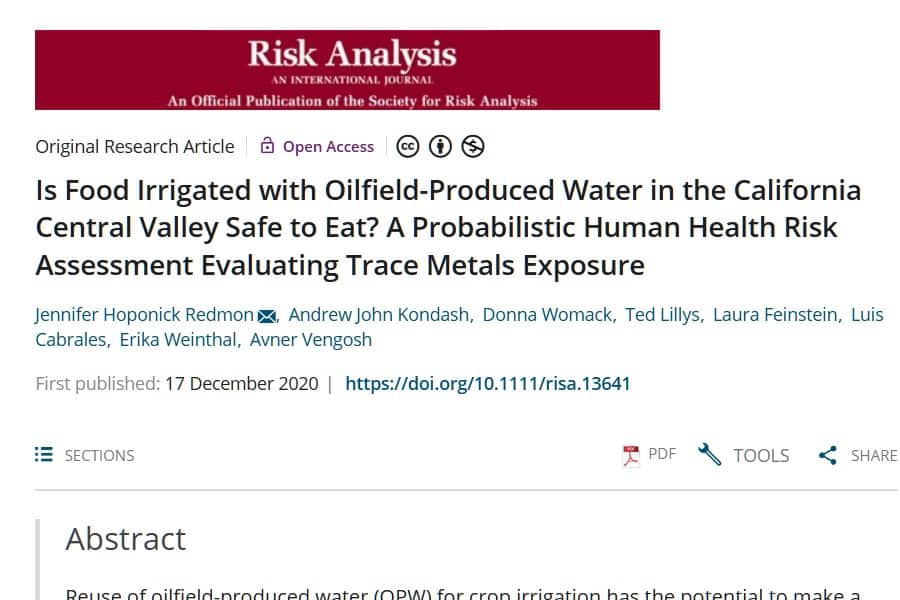Image resolution: width=900 pixels, height=600 pixels.
Task: Click the PDF document icon
Action: (x=631, y=455)
